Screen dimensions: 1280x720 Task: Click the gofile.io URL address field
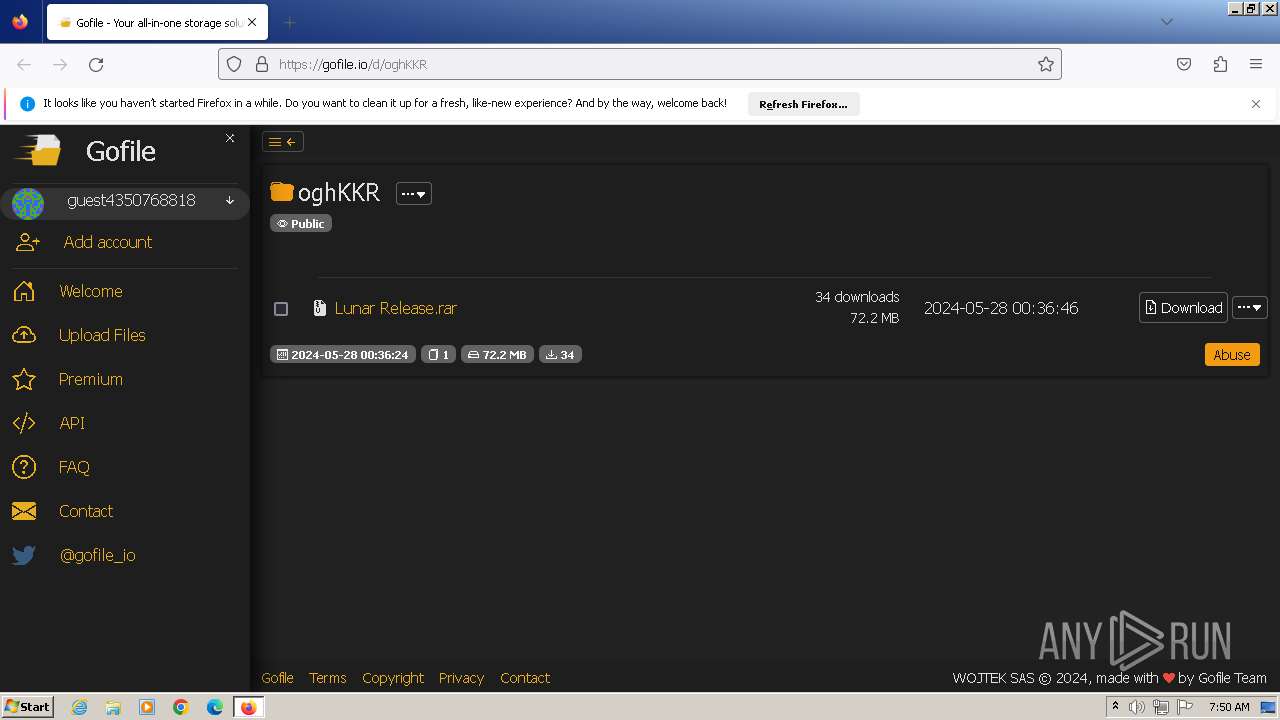pos(640,64)
